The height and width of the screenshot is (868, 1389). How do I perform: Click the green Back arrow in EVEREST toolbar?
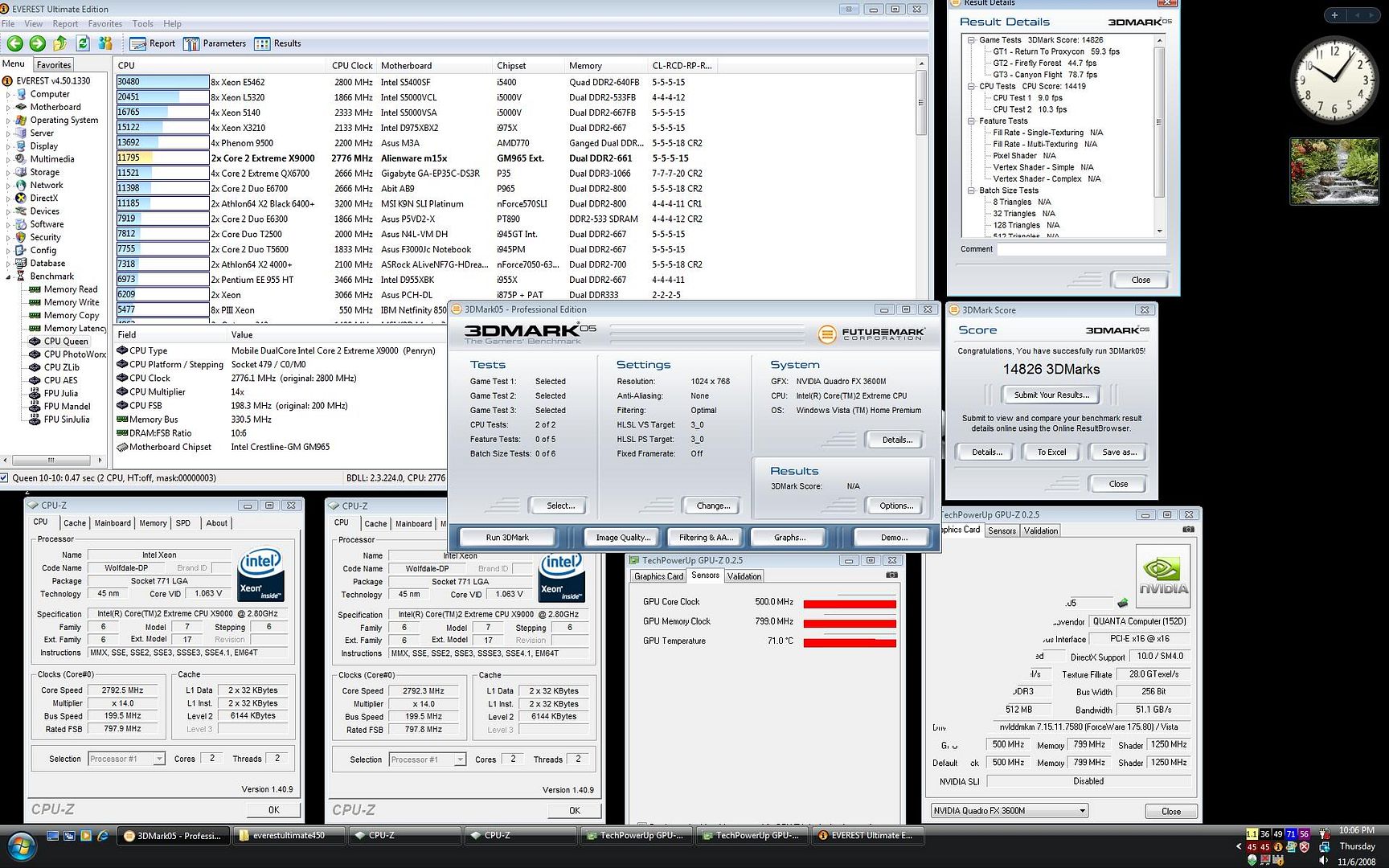coord(14,43)
